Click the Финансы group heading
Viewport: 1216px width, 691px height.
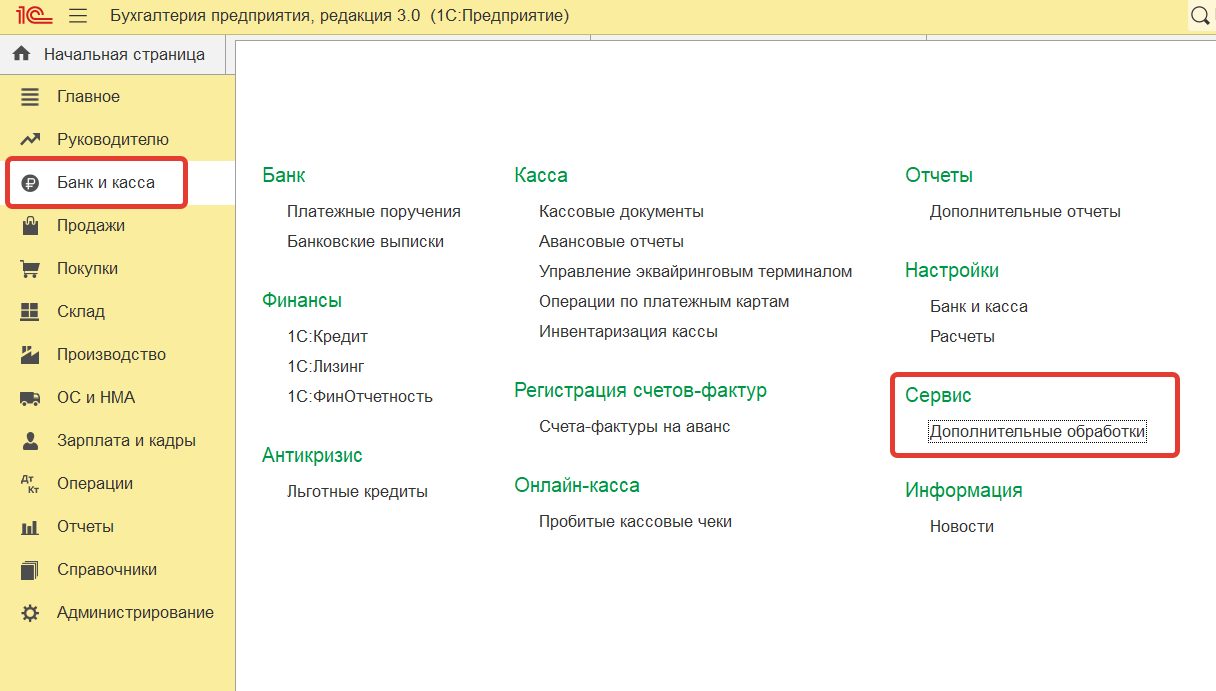point(302,301)
